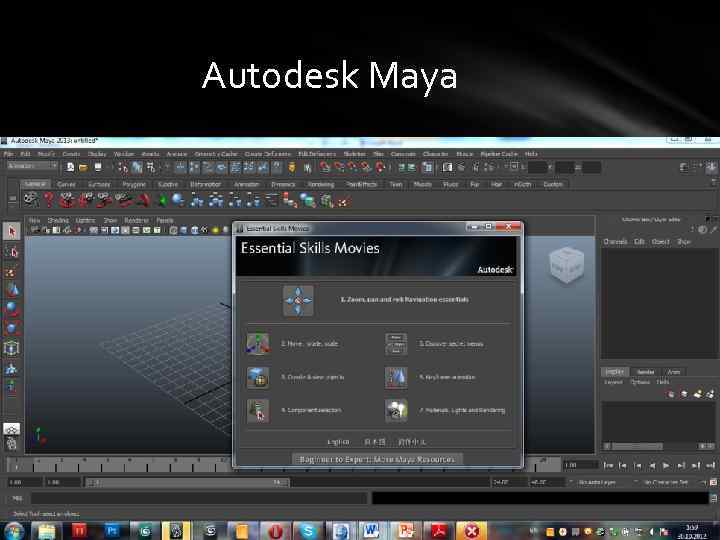
Task: Open the viewport Panels menu
Action: (x=165, y=220)
